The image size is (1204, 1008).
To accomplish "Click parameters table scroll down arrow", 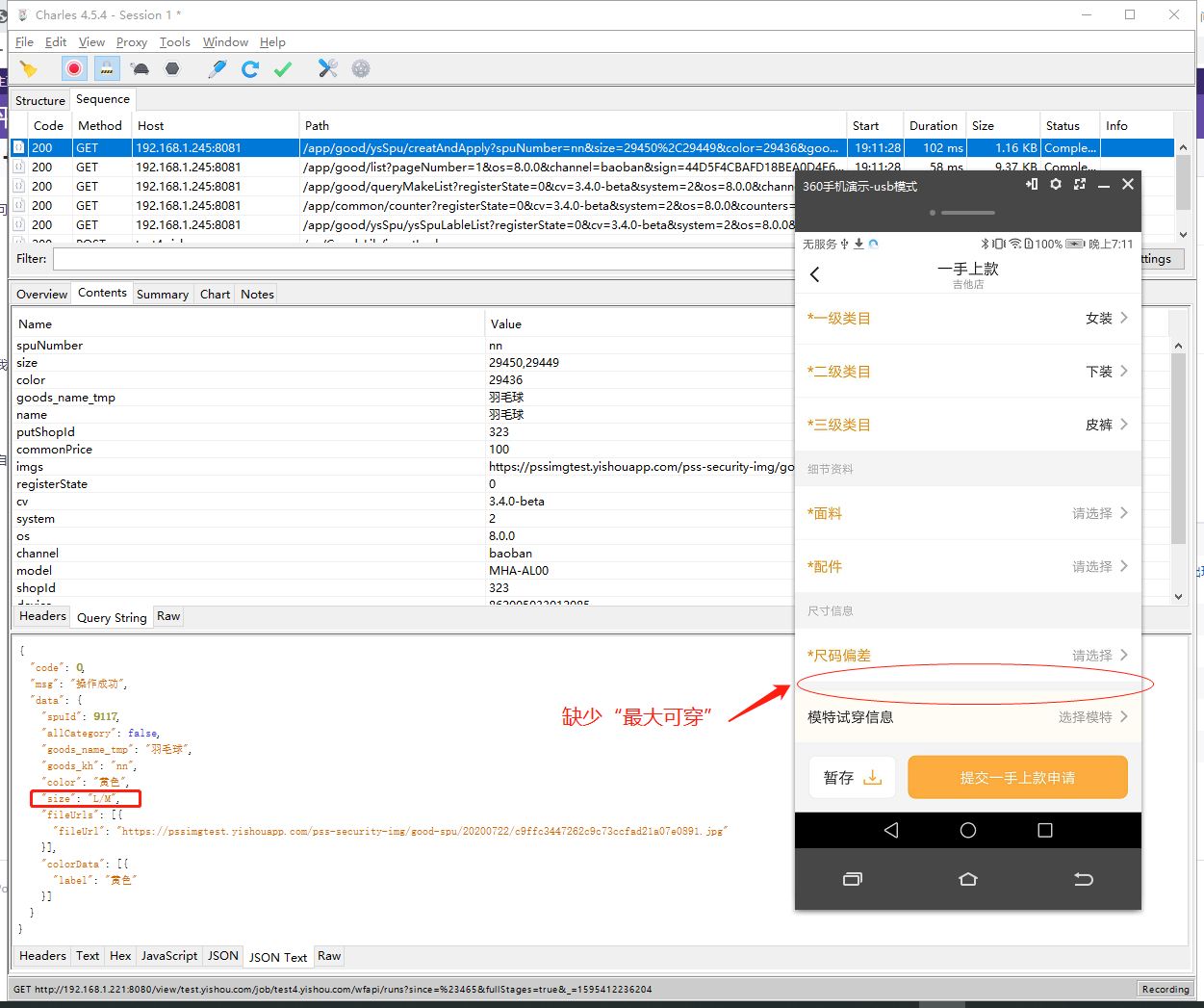I will point(1179,596).
